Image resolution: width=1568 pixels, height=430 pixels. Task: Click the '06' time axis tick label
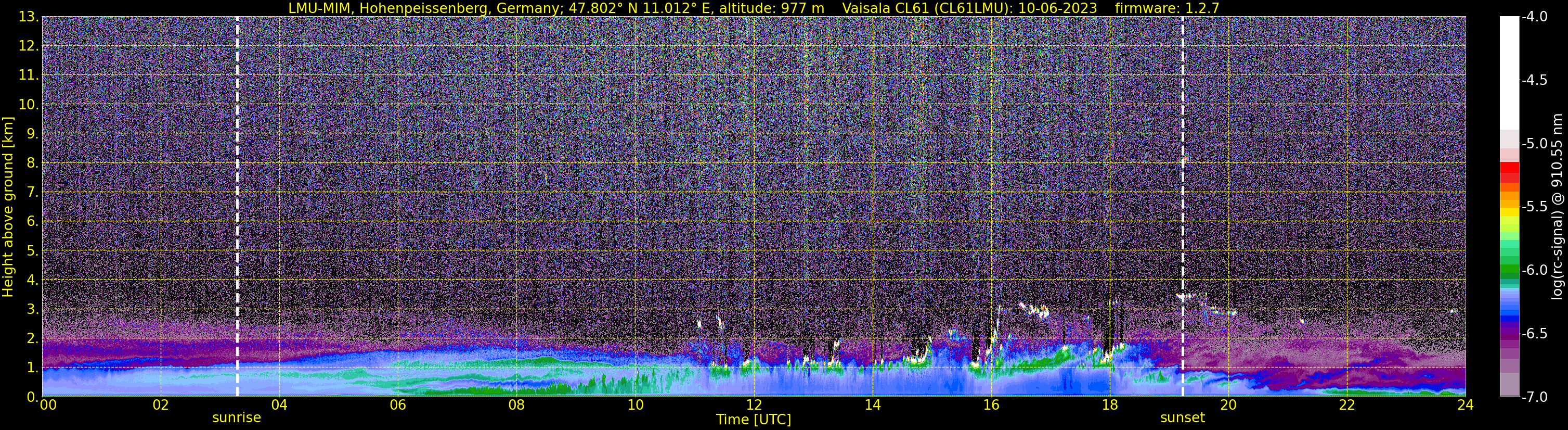tap(398, 405)
